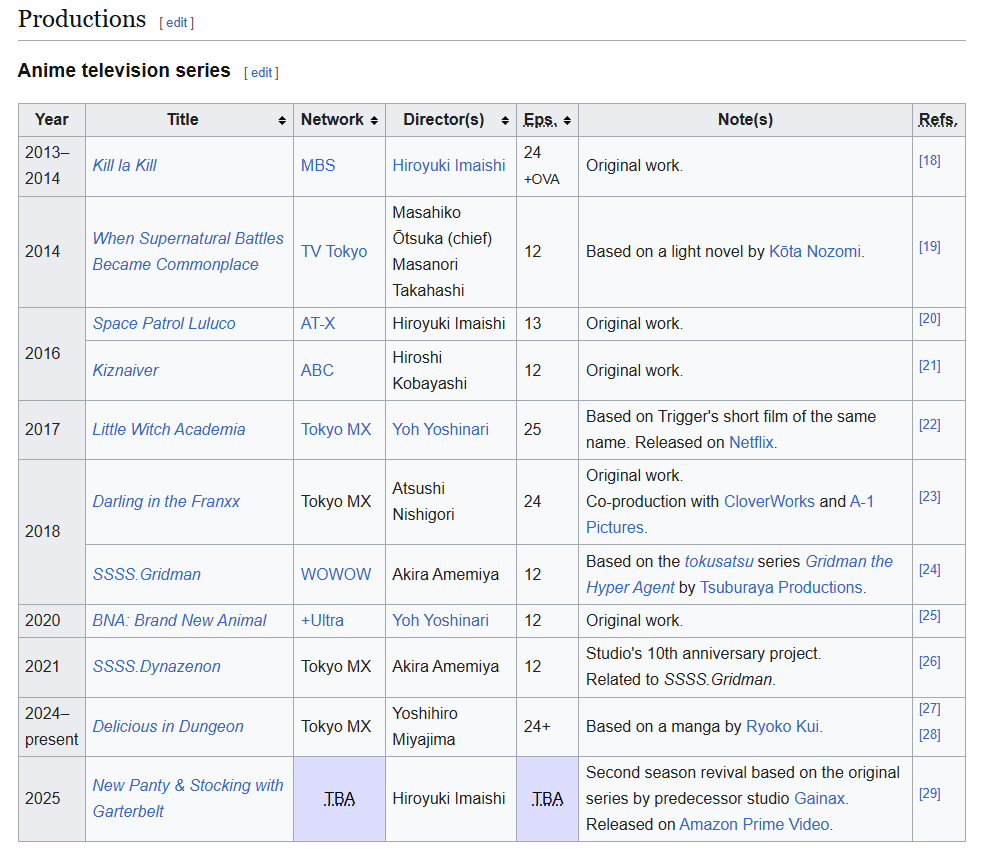Jump to reference [25]
Image resolution: width=990 pixels, height=858 pixels.
(x=929, y=616)
